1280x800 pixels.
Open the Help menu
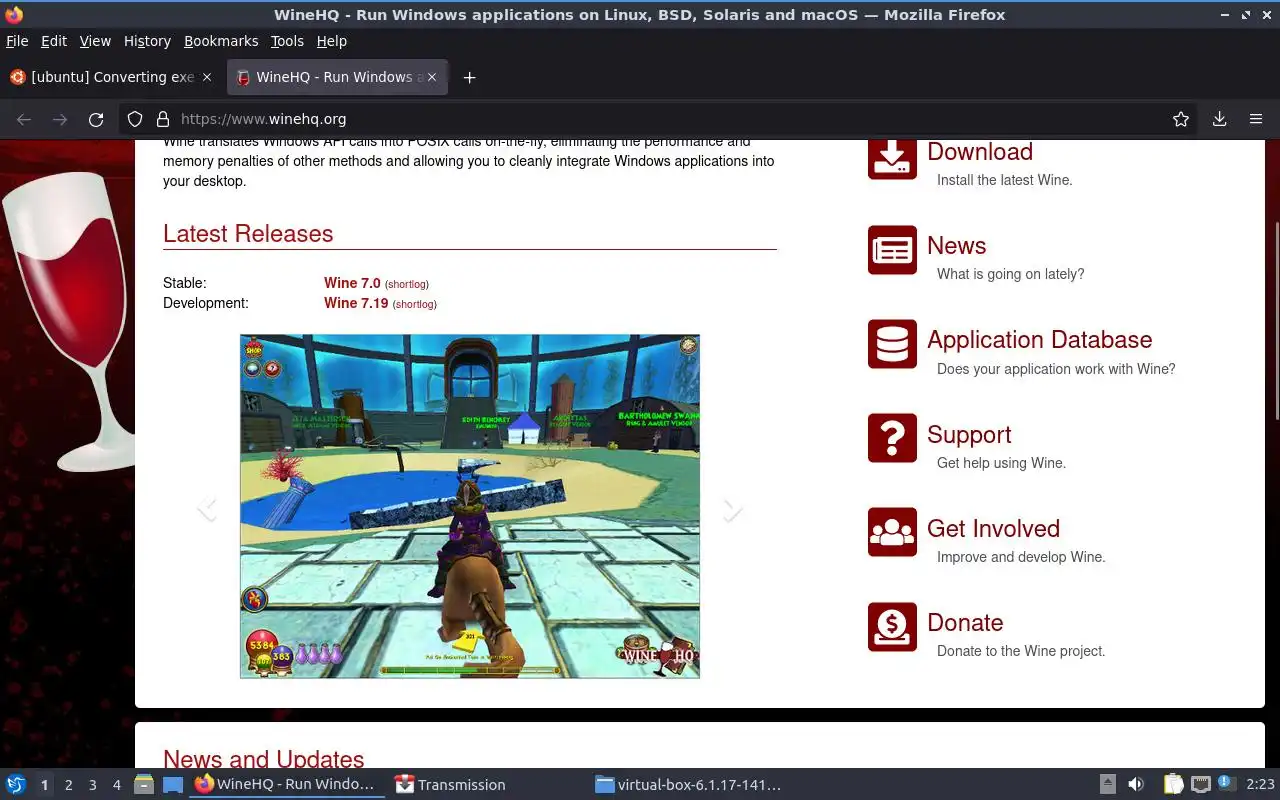pos(331,41)
